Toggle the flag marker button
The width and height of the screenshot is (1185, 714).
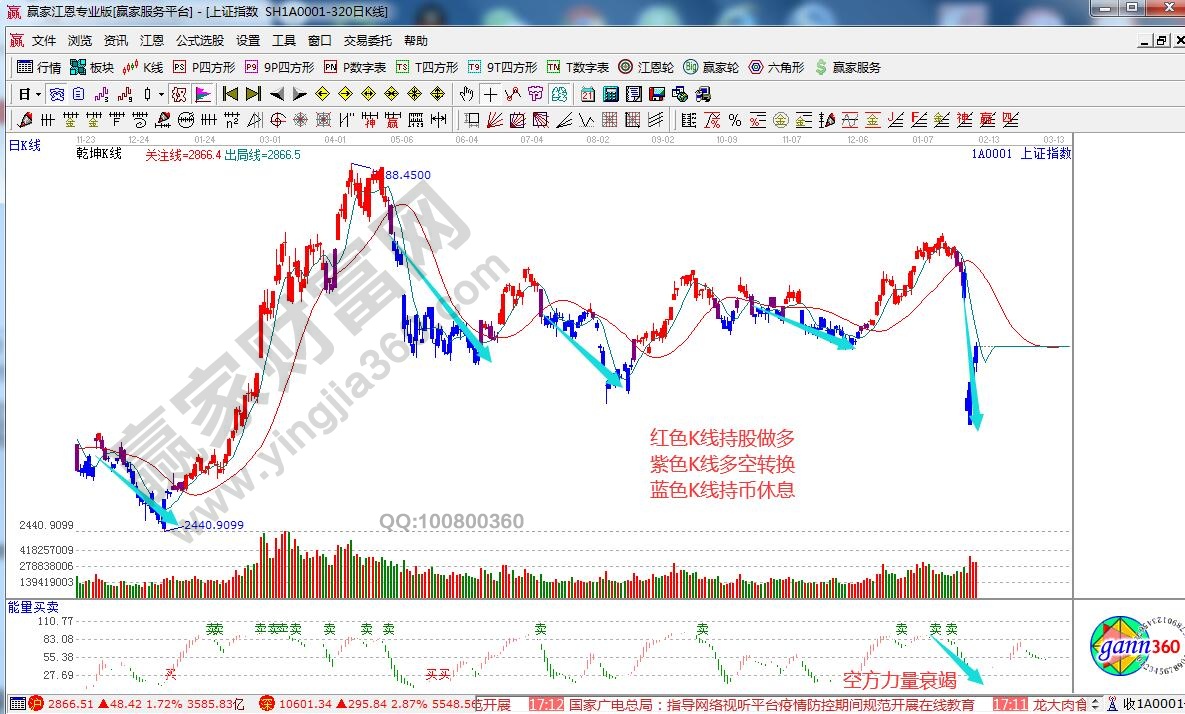[202, 94]
